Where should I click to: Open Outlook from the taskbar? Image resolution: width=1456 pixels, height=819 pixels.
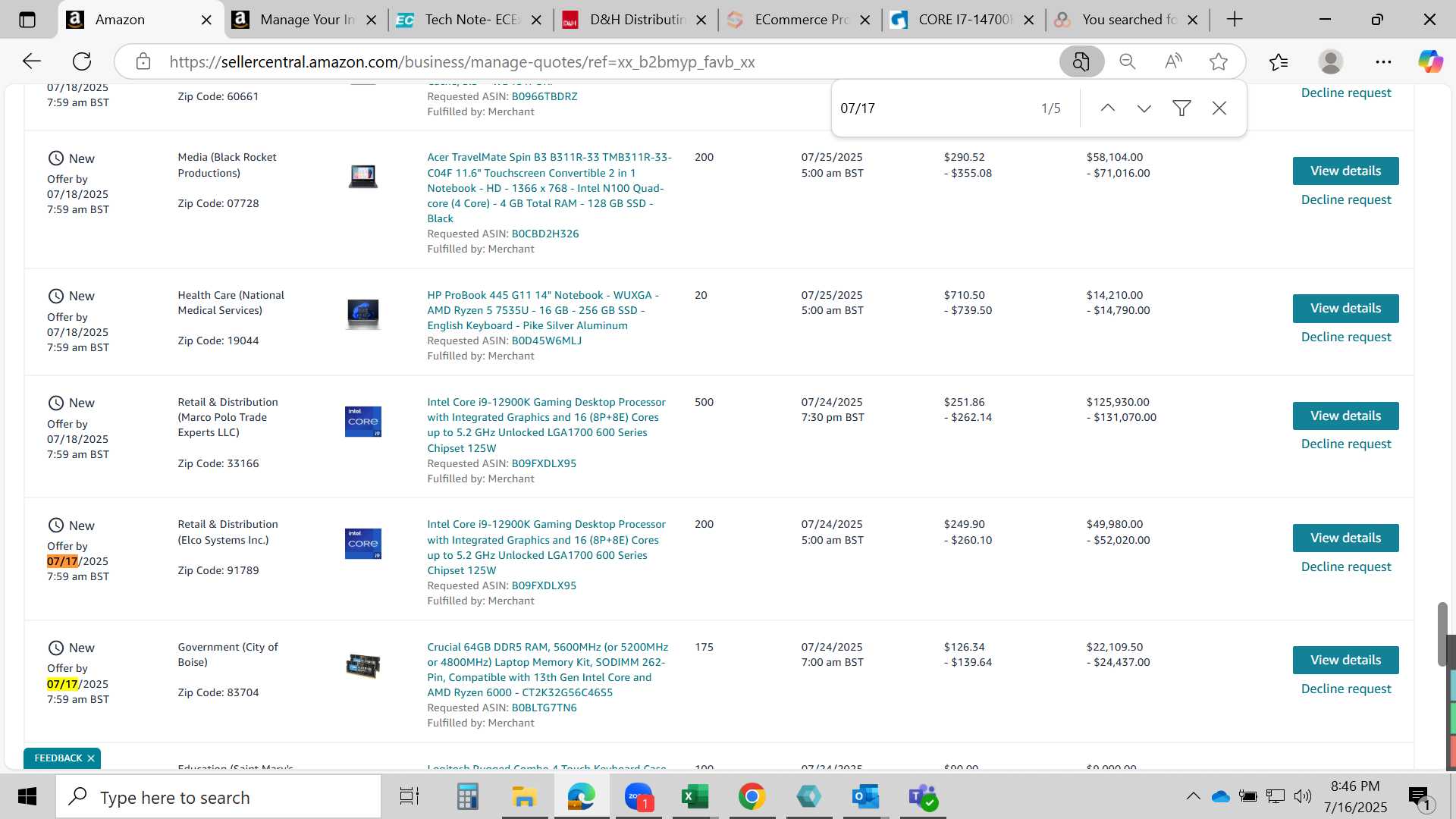coord(865,797)
